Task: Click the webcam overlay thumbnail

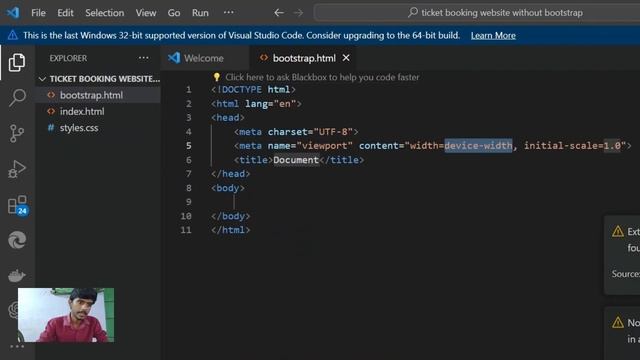Action: (66, 315)
